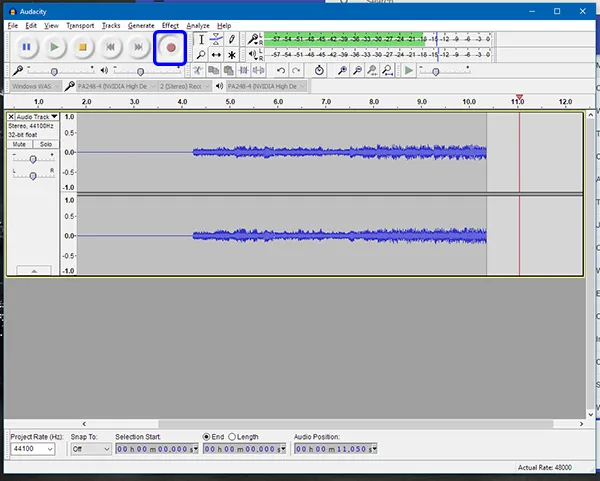This screenshot has height=481, width=600.
Task: Click the Pause transport button
Action: (x=26, y=47)
